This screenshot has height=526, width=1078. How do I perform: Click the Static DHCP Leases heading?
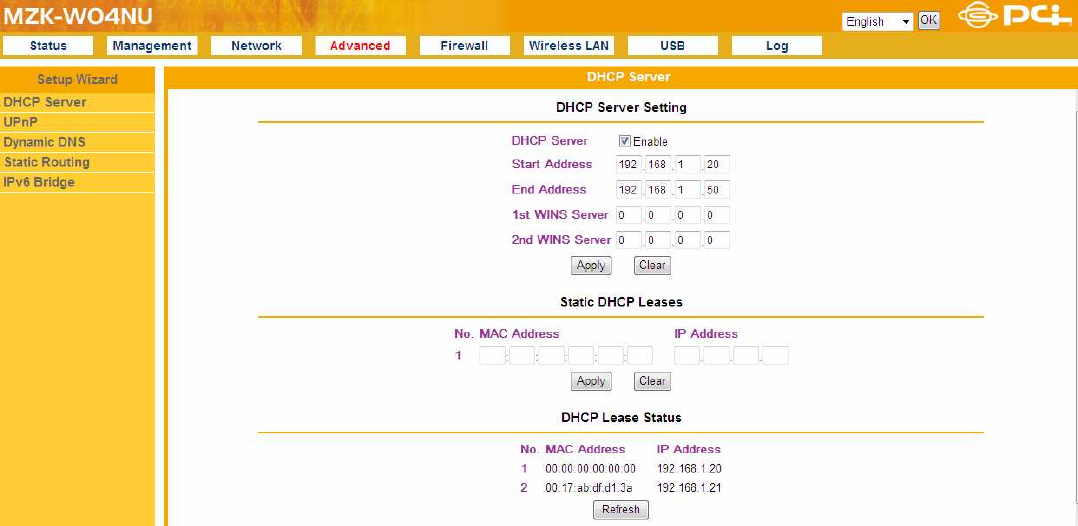(x=622, y=302)
